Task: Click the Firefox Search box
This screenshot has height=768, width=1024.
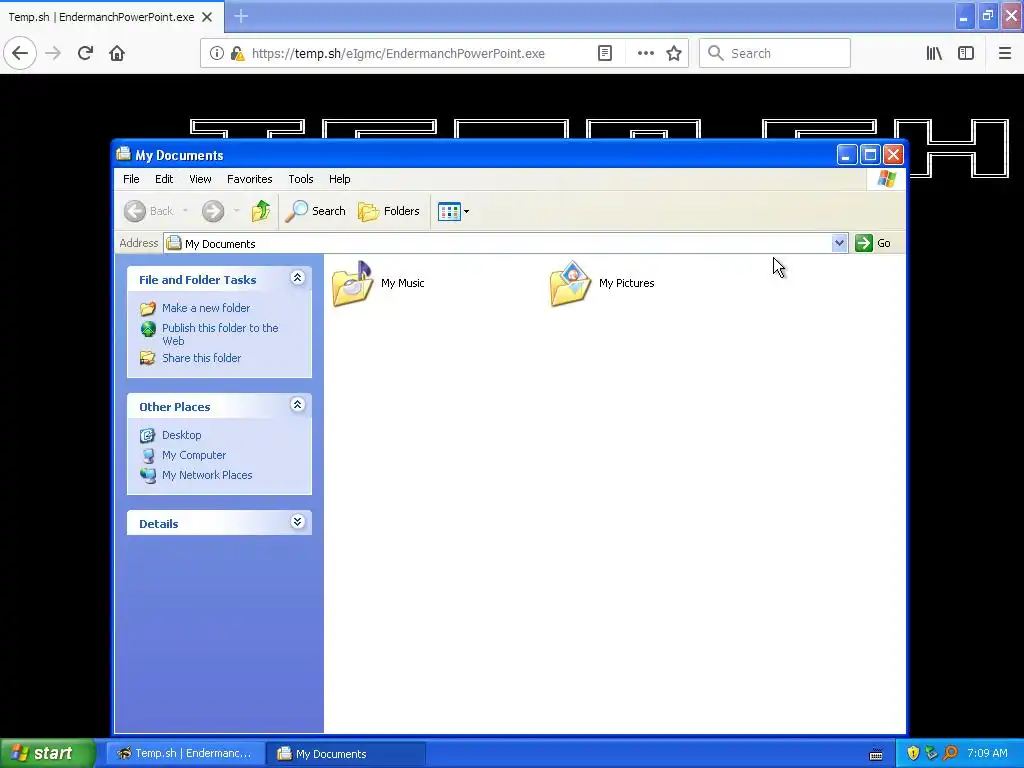Action: coord(775,53)
